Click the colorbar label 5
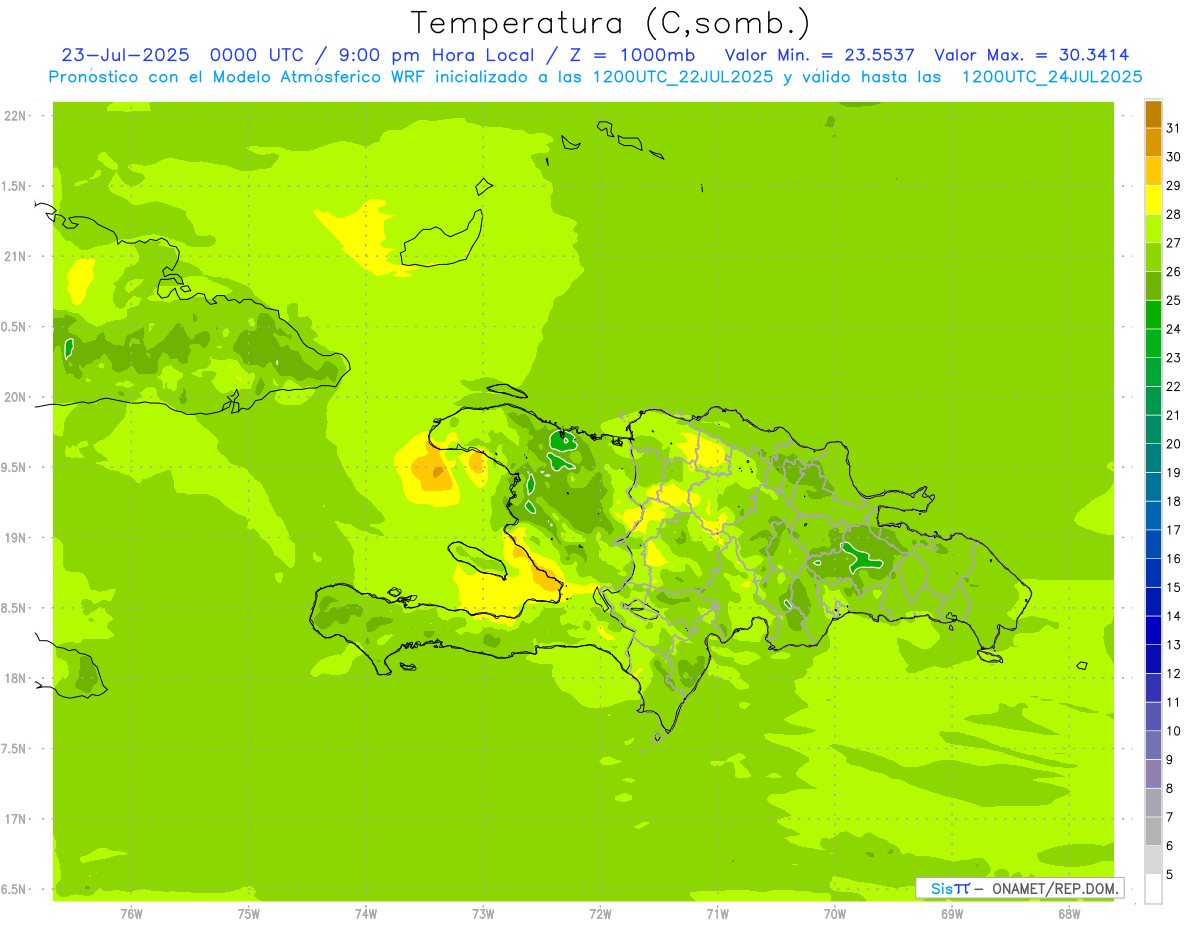Image resolution: width=1200 pixels, height=927 pixels. [x=1169, y=875]
